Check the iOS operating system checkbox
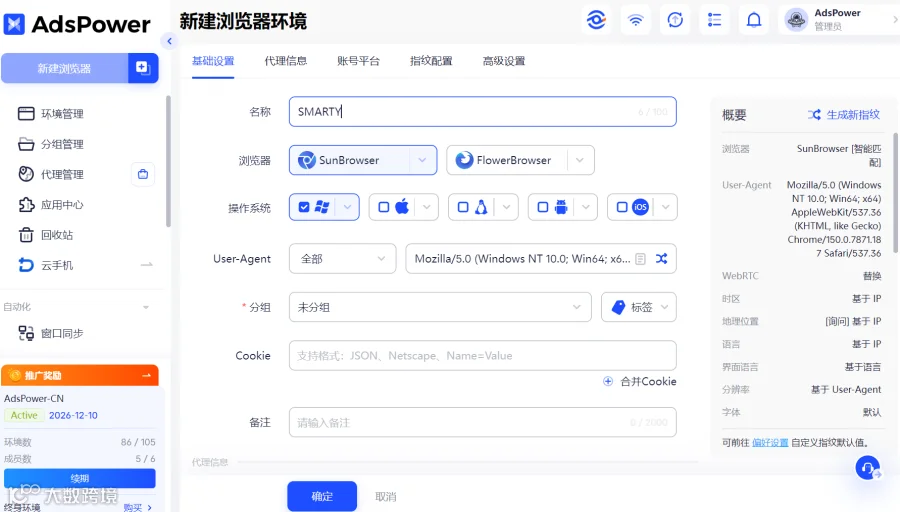 [x=622, y=207]
